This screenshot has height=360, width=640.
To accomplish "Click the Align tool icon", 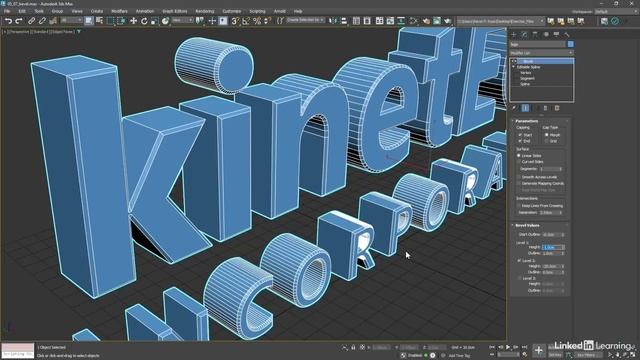I will tap(344, 21).
